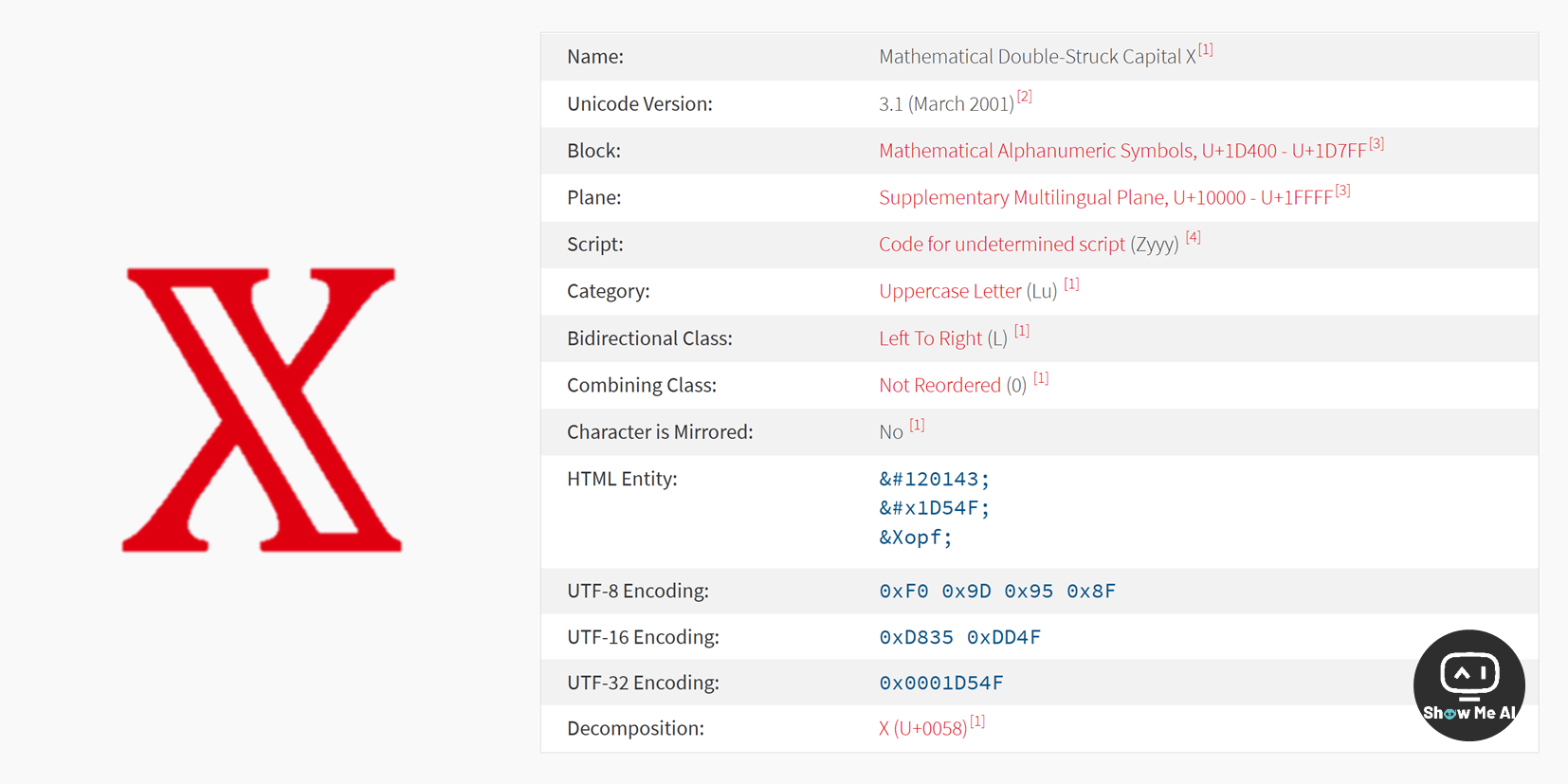Click the large red double-struck X glyph
This screenshot has height=784, width=1568.
262,410
